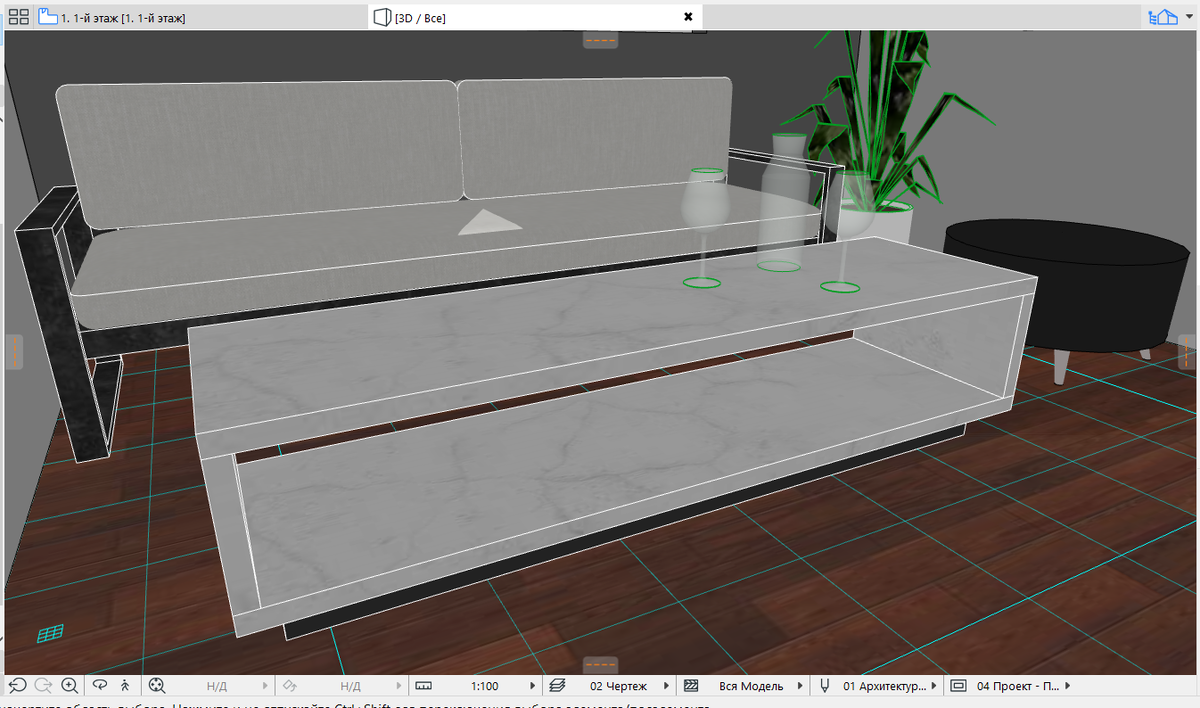Click the partial structure display icon

pos(690,686)
